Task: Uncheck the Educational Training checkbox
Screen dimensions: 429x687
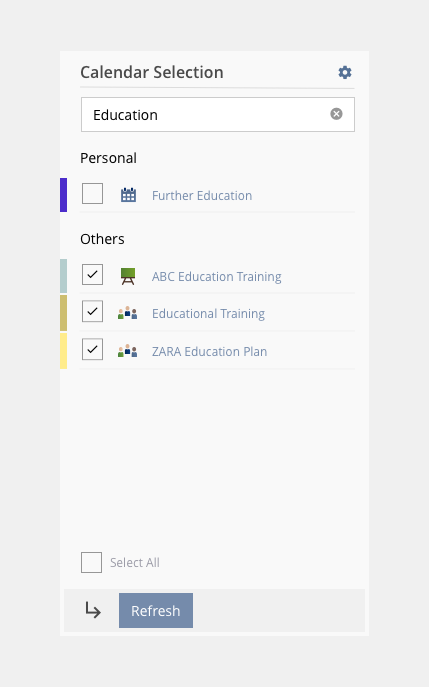Action: pos(92,311)
